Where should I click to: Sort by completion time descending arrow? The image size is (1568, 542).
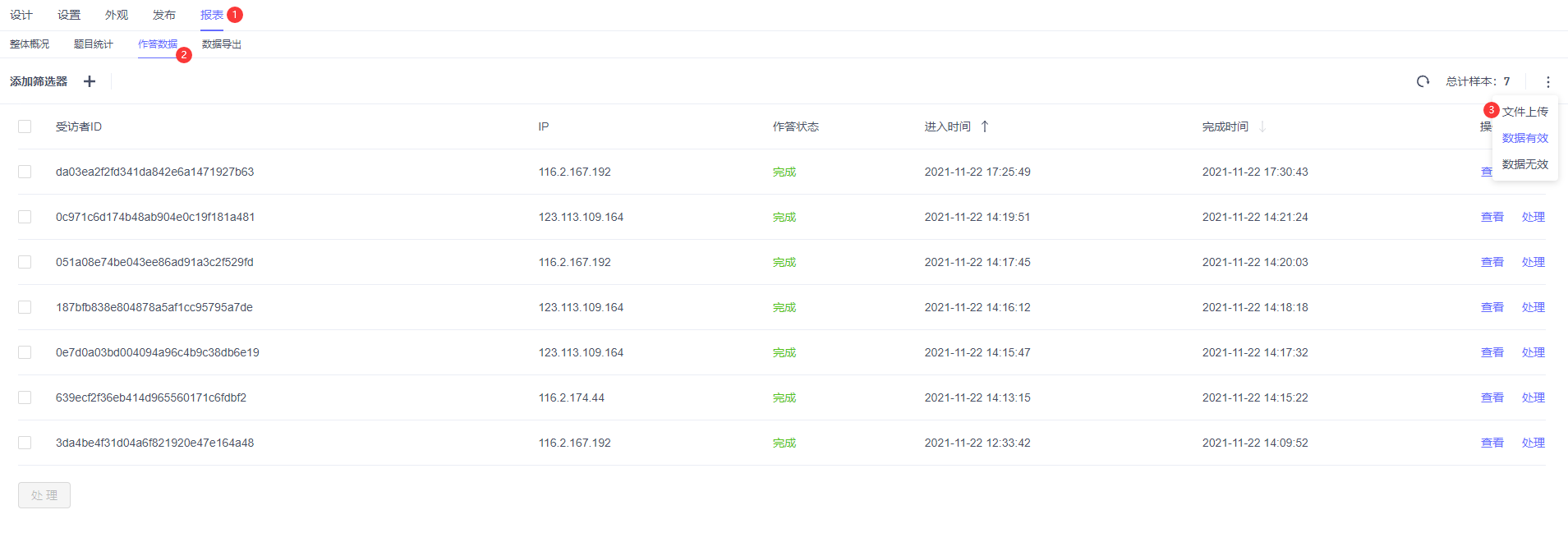point(1262,126)
